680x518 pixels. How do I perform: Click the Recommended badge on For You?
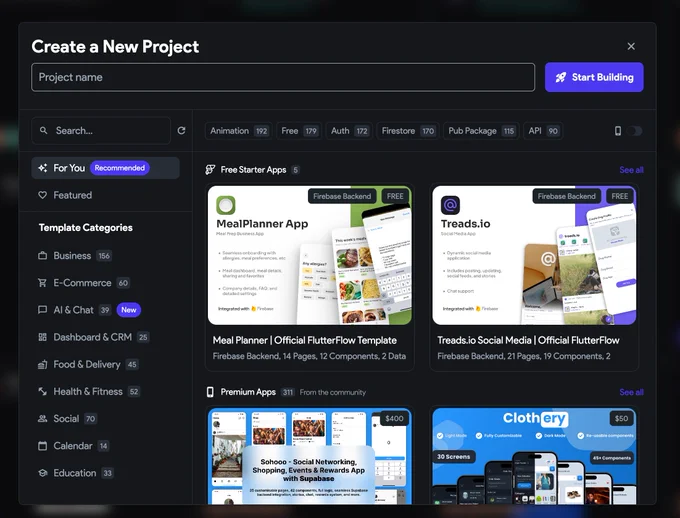120,168
